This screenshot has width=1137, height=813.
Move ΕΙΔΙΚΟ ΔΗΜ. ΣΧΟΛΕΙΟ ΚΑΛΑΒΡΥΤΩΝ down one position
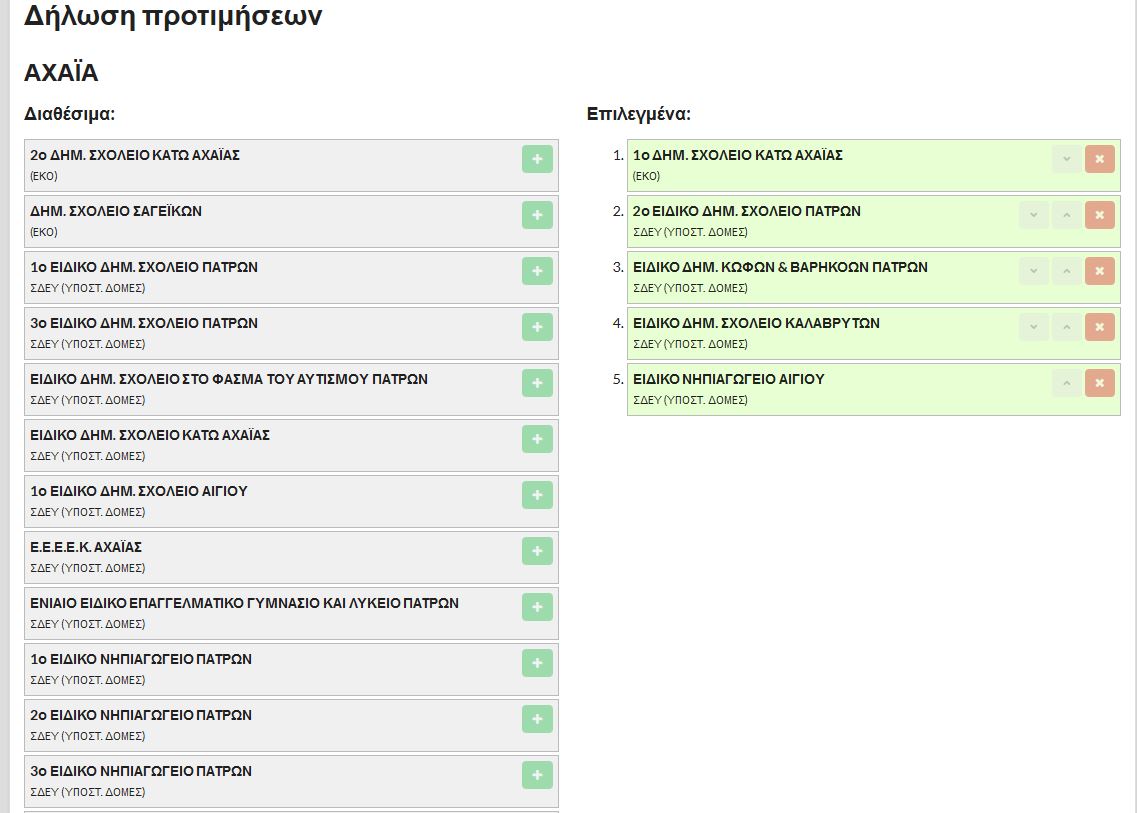1033,327
